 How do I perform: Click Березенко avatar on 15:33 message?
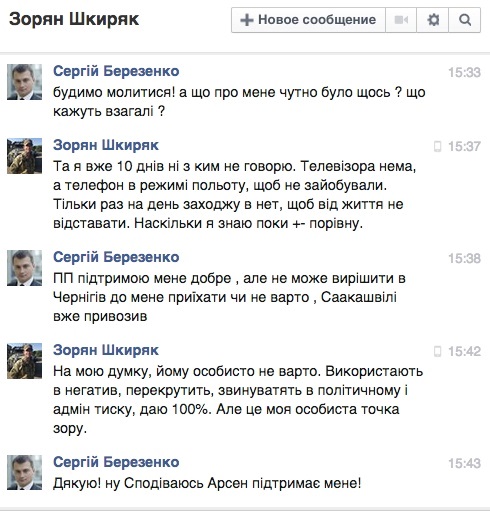pyautogui.click(x=25, y=82)
